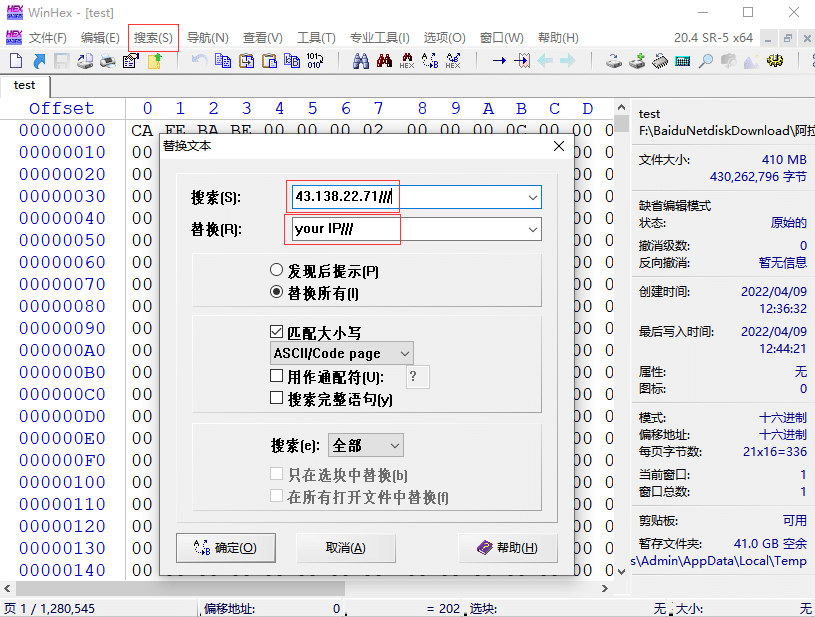This screenshot has width=815, height=617.
Task: Uncheck the 匹配大小写 checkbox
Action: (x=277, y=332)
